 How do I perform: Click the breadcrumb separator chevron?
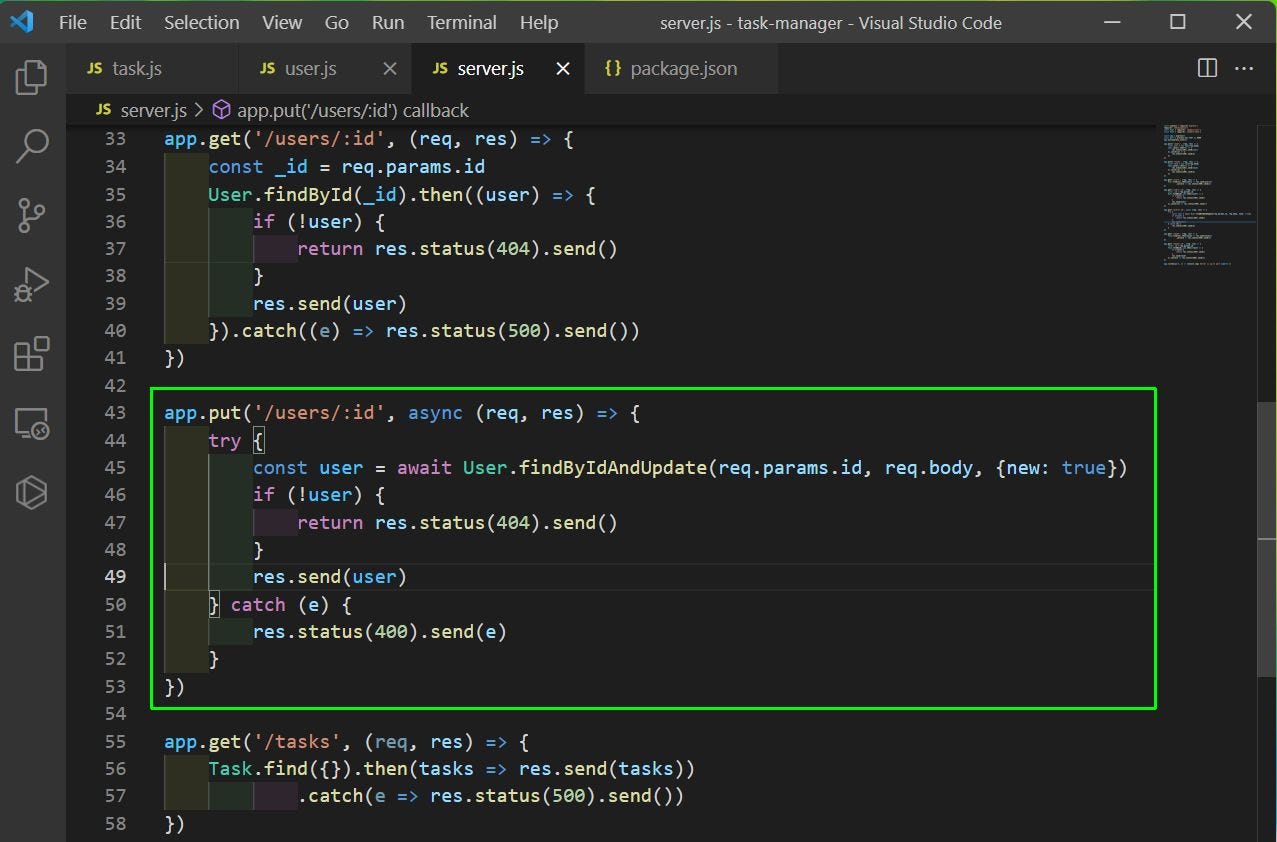(198, 110)
